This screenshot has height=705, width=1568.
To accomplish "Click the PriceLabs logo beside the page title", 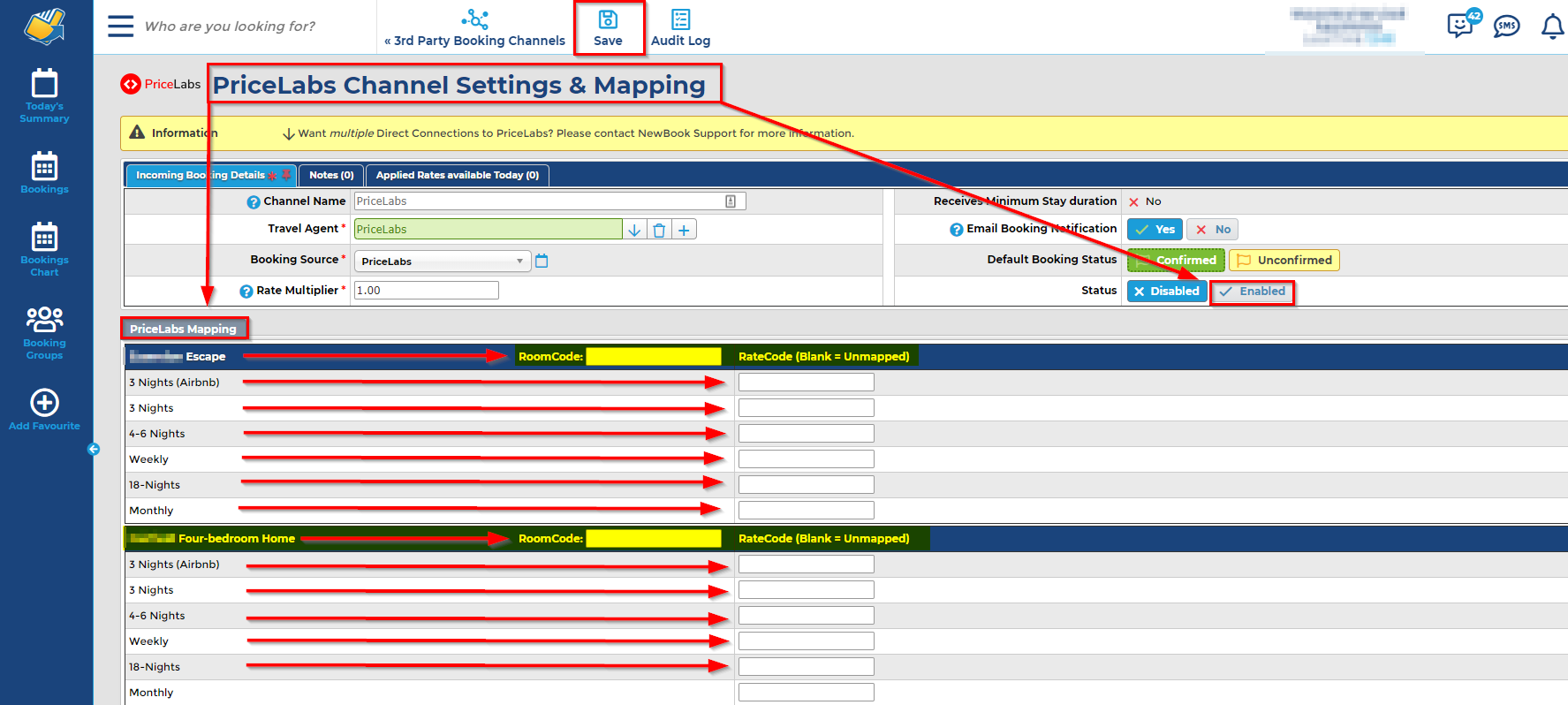I will click(x=161, y=84).
